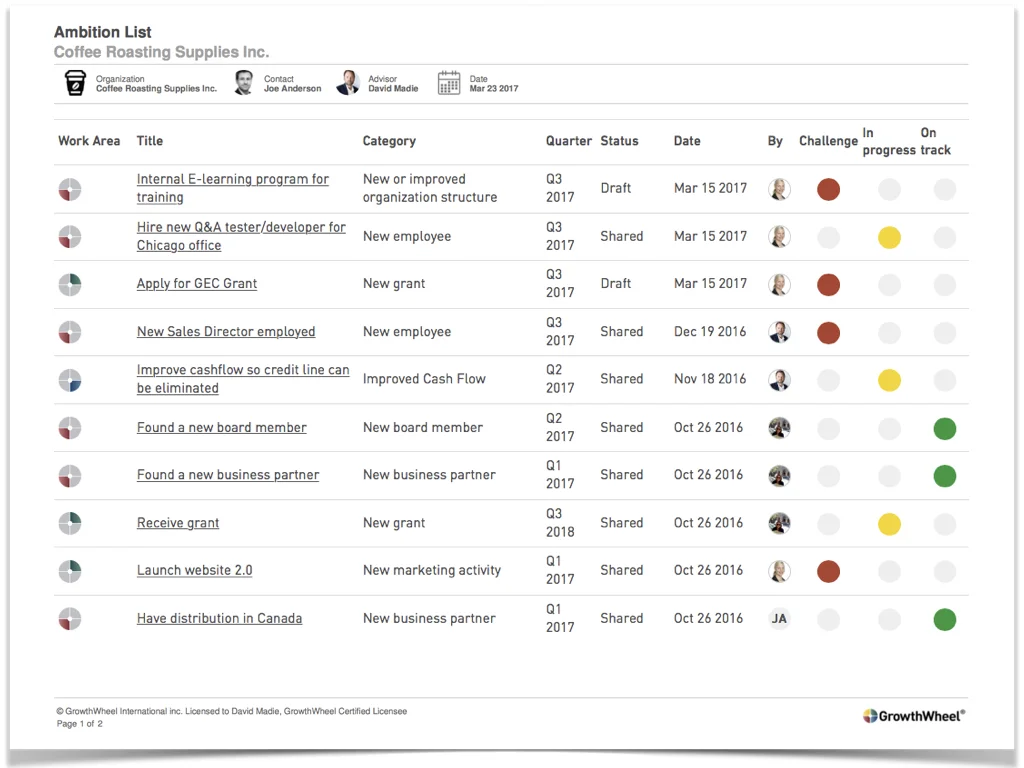Select red Challenge dot for Launch website 2.0
Viewport: 1024px width, 768px height.
click(x=828, y=571)
